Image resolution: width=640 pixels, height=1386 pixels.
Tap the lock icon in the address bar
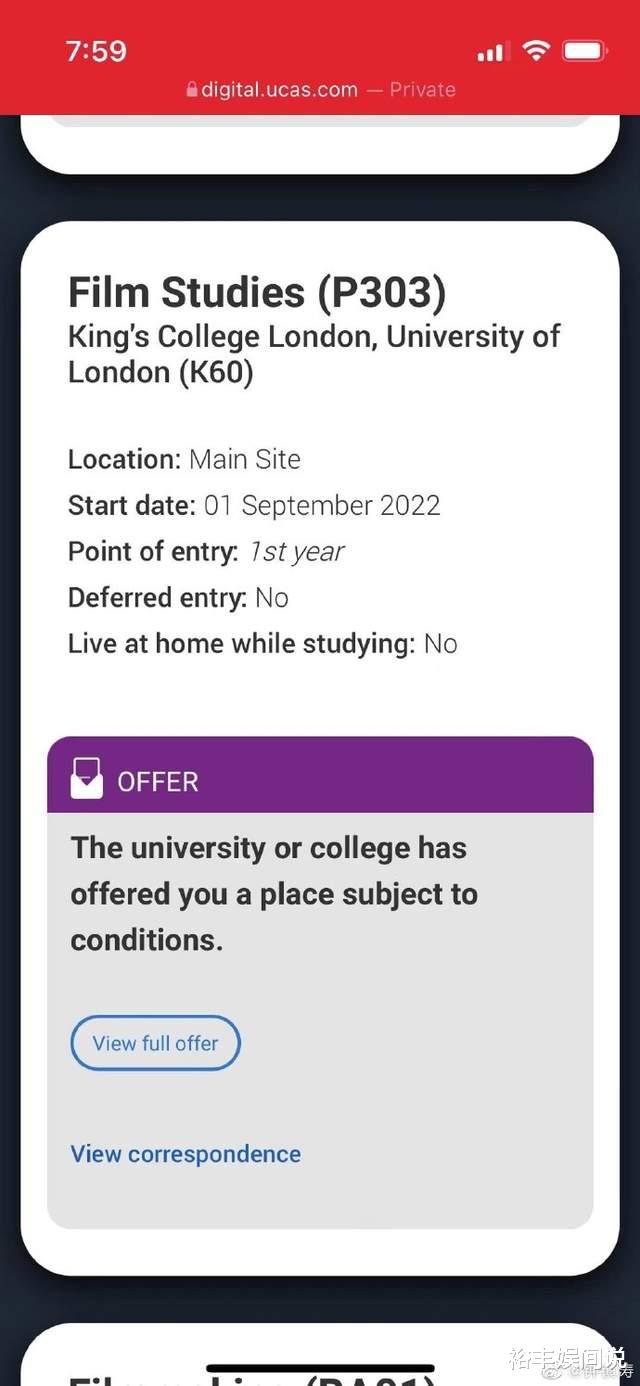[192, 90]
